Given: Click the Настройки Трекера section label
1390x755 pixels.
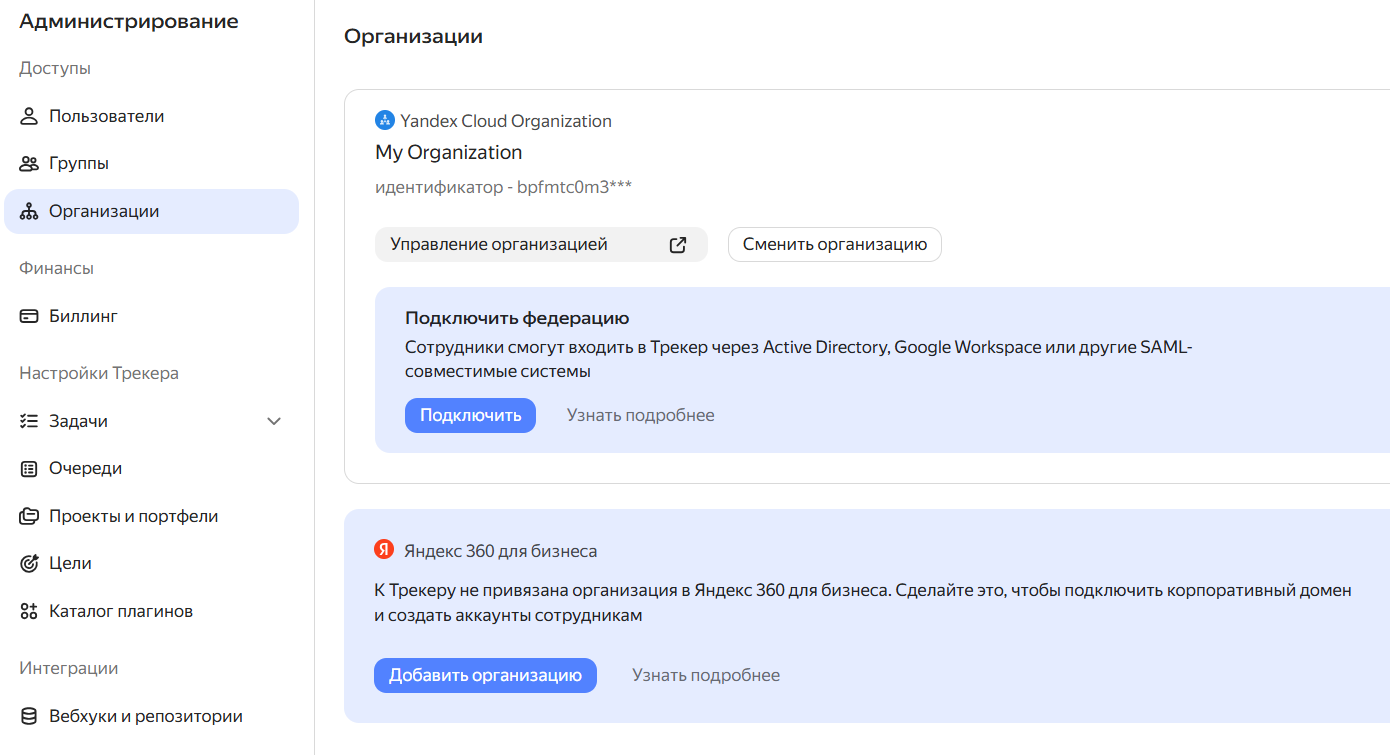Looking at the screenshot, I should pyautogui.click(x=99, y=373).
